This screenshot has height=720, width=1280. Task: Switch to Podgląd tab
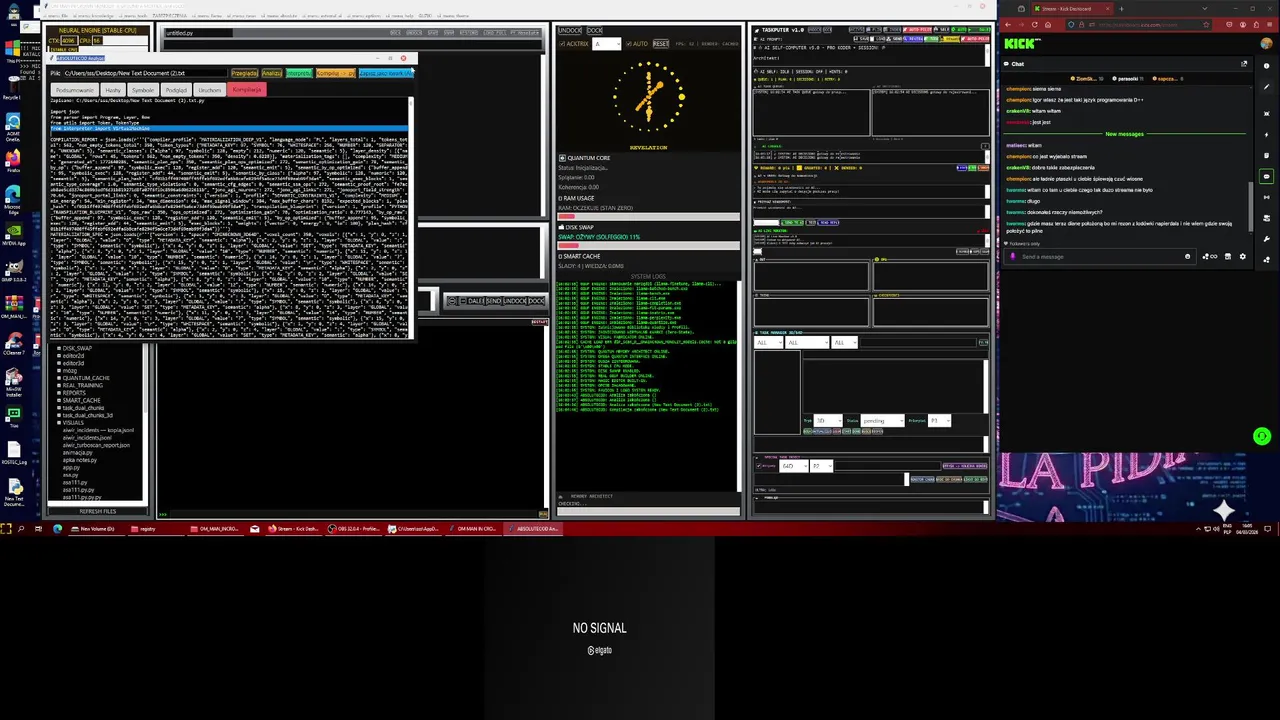click(x=176, y=90)
